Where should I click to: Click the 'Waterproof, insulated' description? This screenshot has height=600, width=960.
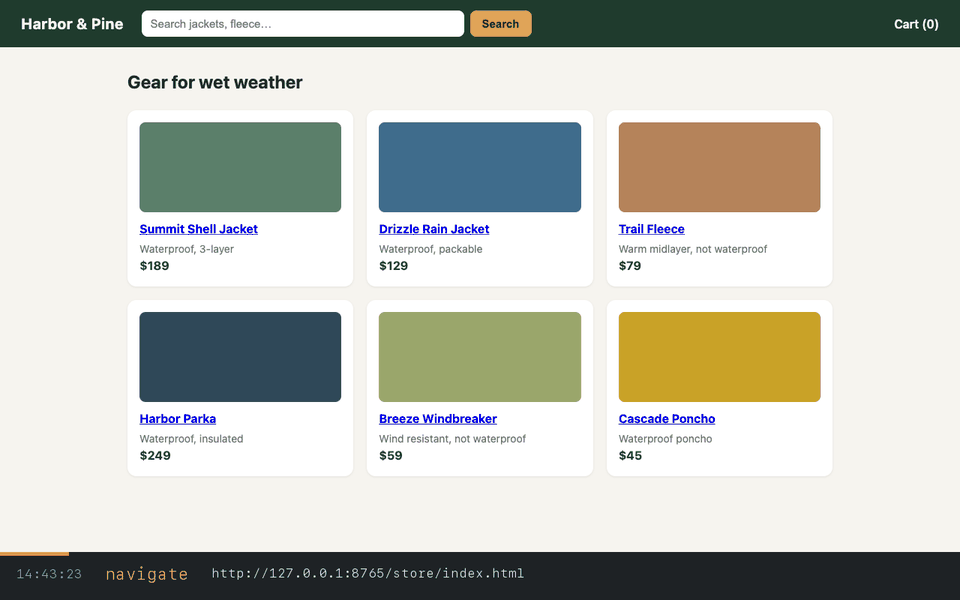click(191, 439)
